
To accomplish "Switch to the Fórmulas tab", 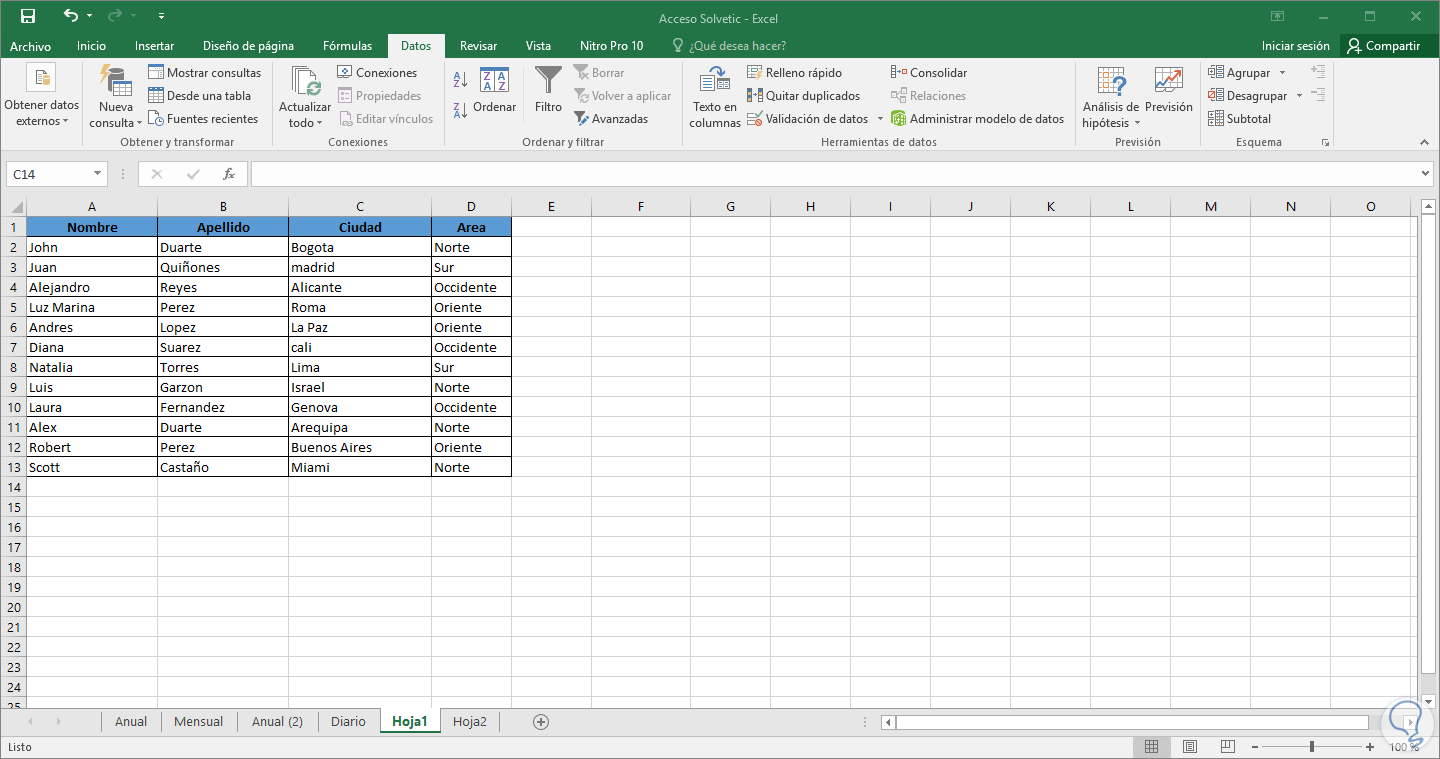I will tap(347, 46).
